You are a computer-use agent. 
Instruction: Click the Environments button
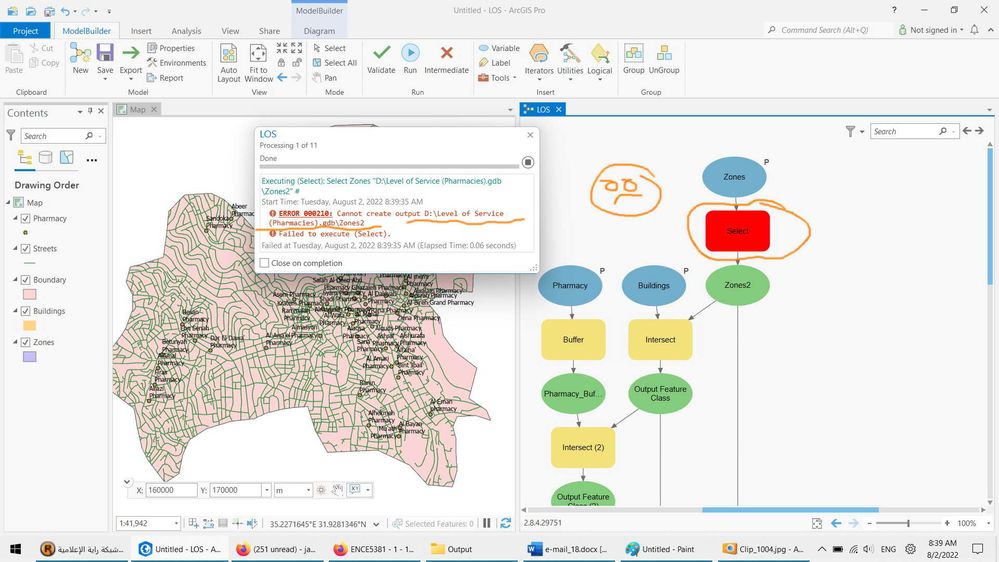[176, 62]
